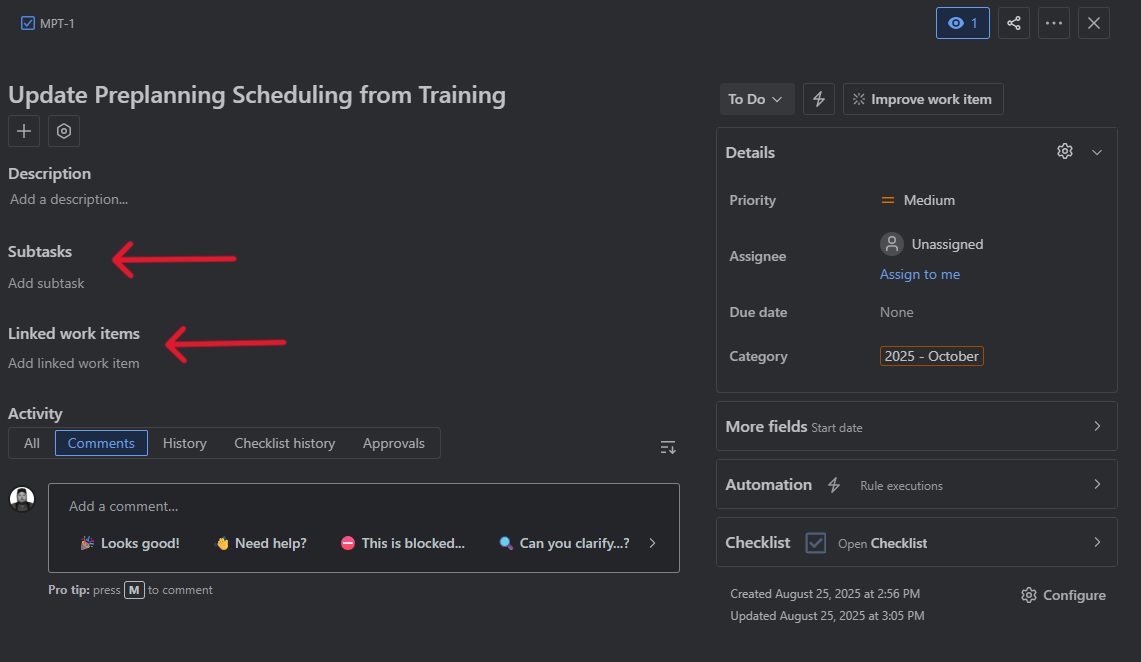Toggle the watch eye button
This screenshot has width=1141, height=662.
click(x=963, y=23)
